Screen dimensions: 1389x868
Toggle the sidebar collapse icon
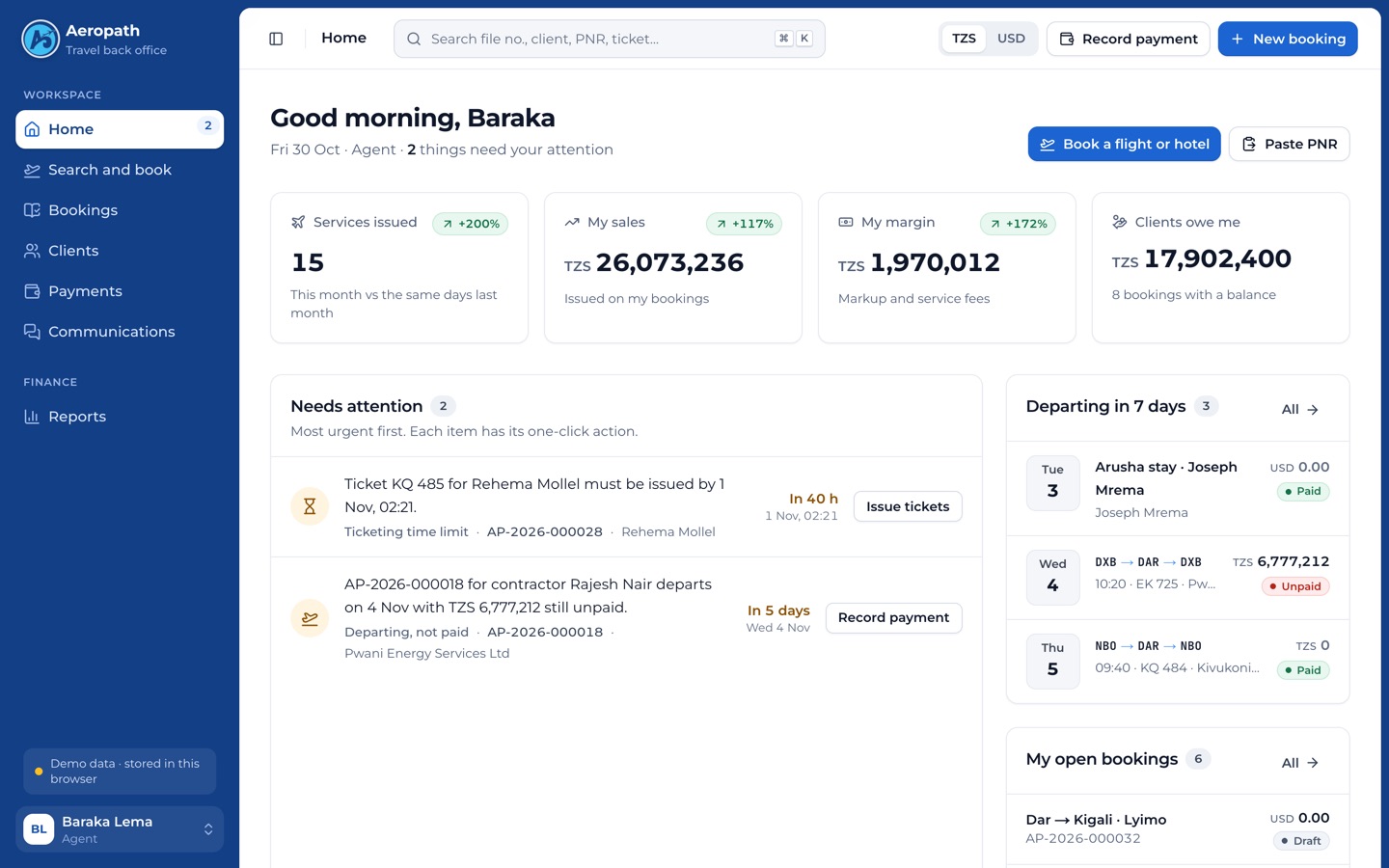coord(276,39)
